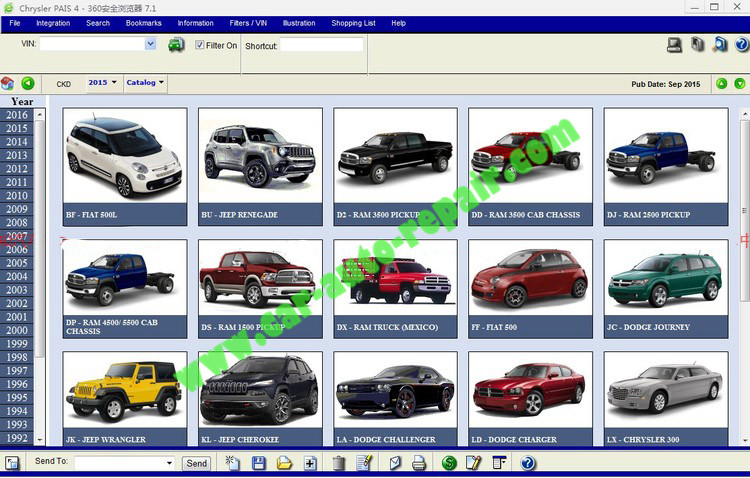Open the Send To dropdown arrow
750x478 pixels.
click(169, 463)
